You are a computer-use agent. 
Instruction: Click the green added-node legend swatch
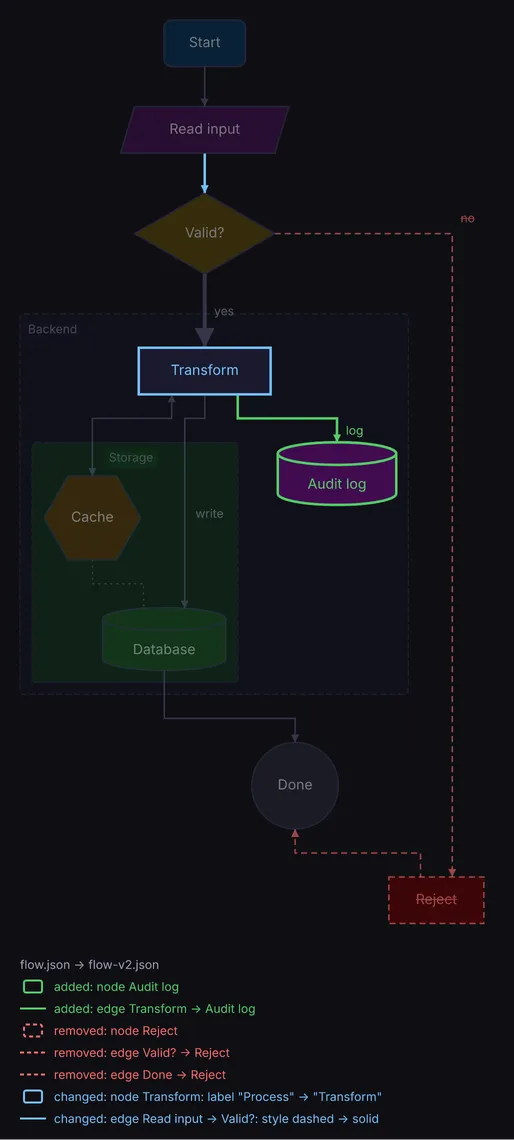pos(33,987)
